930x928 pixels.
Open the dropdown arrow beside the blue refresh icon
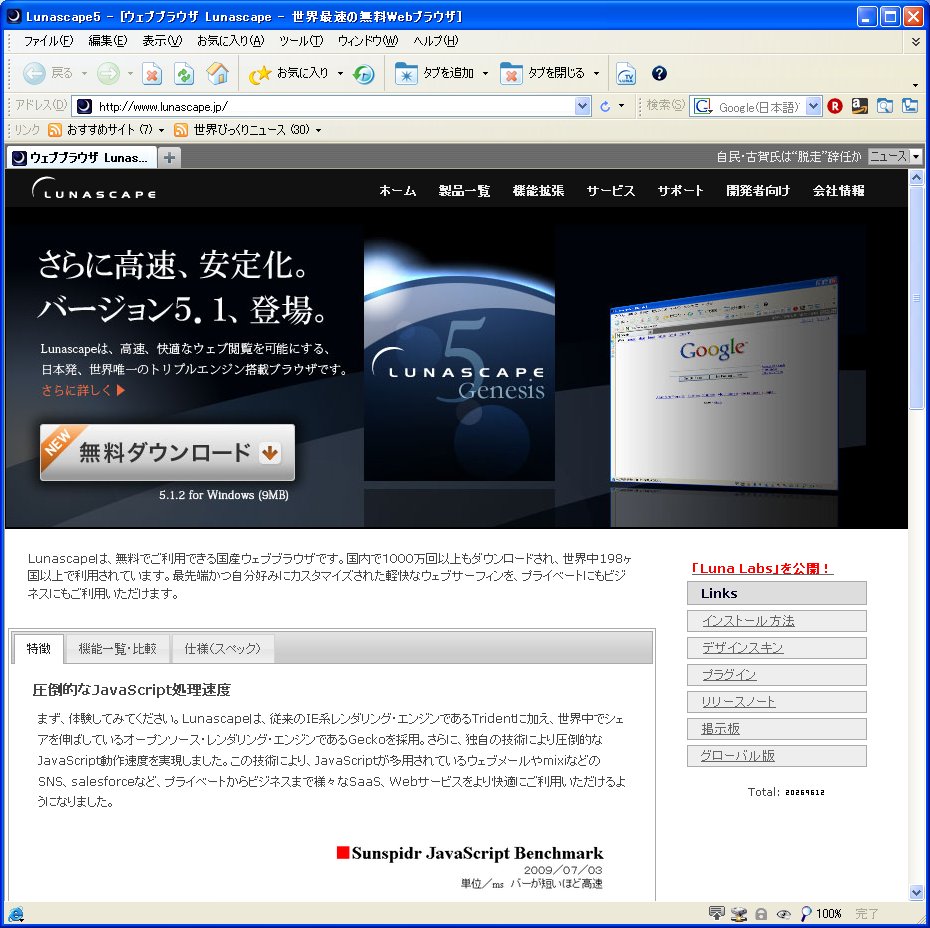(x=622, y=106)
